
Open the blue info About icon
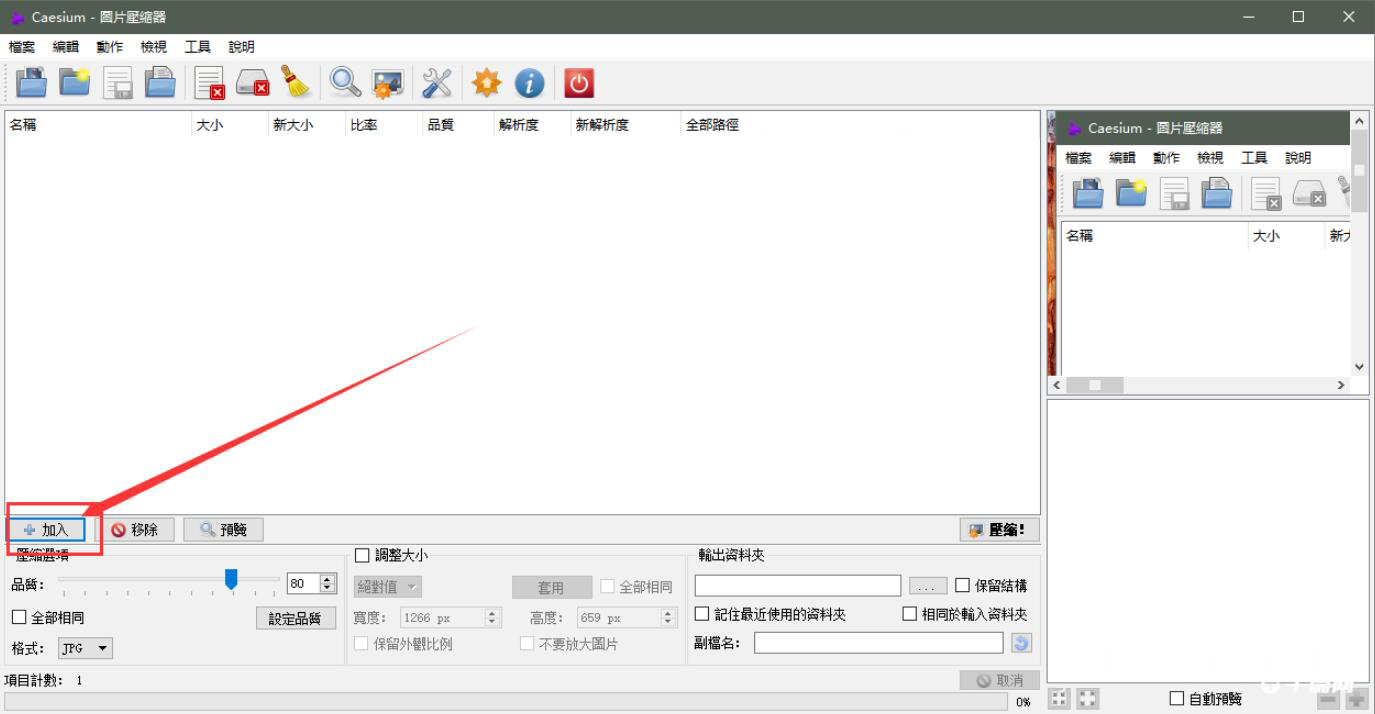coord(529,83)
